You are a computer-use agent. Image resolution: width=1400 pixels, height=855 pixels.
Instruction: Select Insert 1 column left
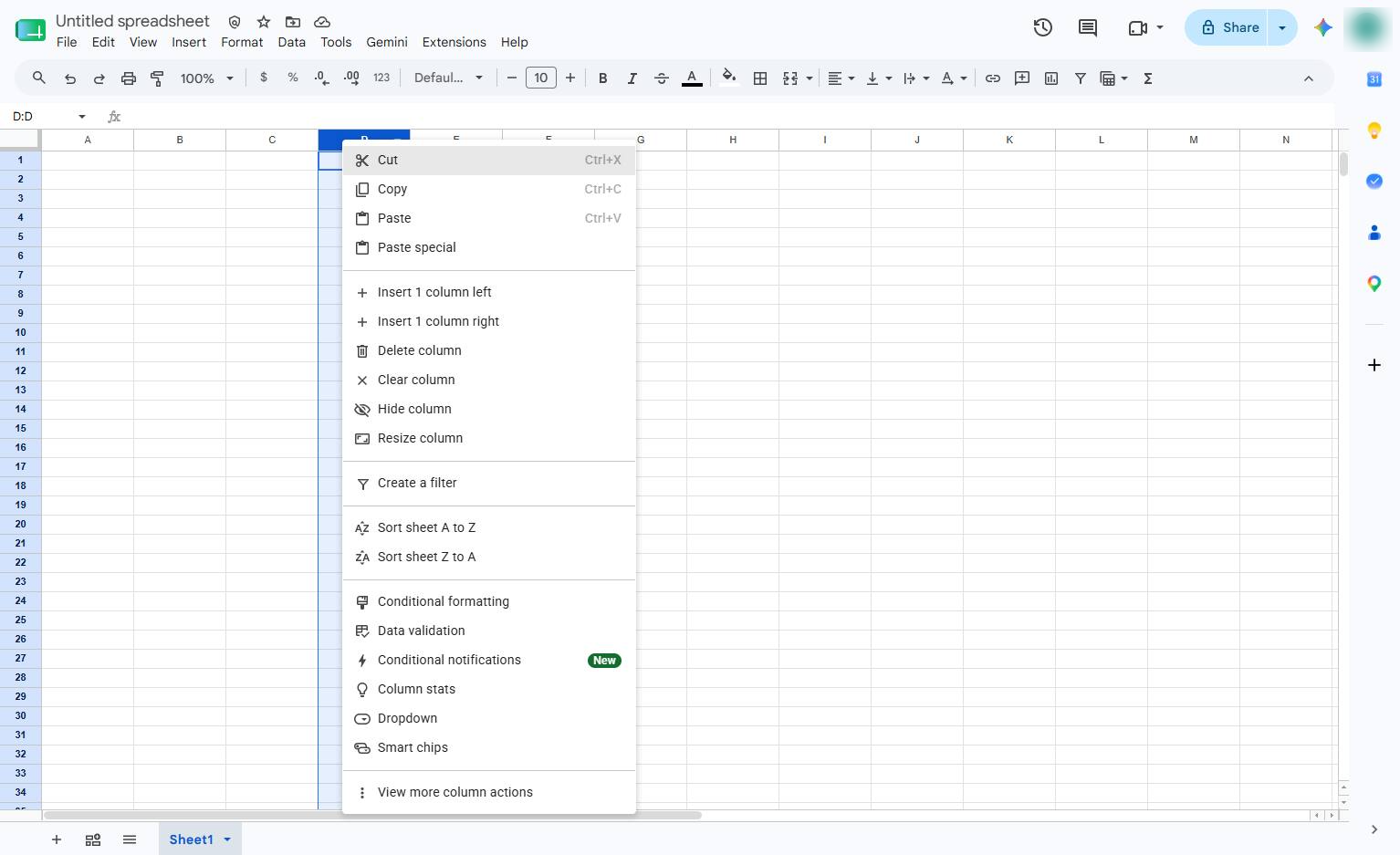pyautogui.click(x=489, y=292)
